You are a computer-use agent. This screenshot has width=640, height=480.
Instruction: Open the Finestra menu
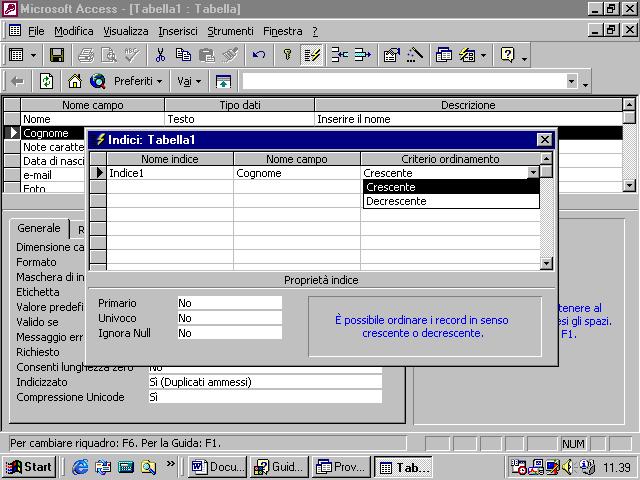[282, 31]
